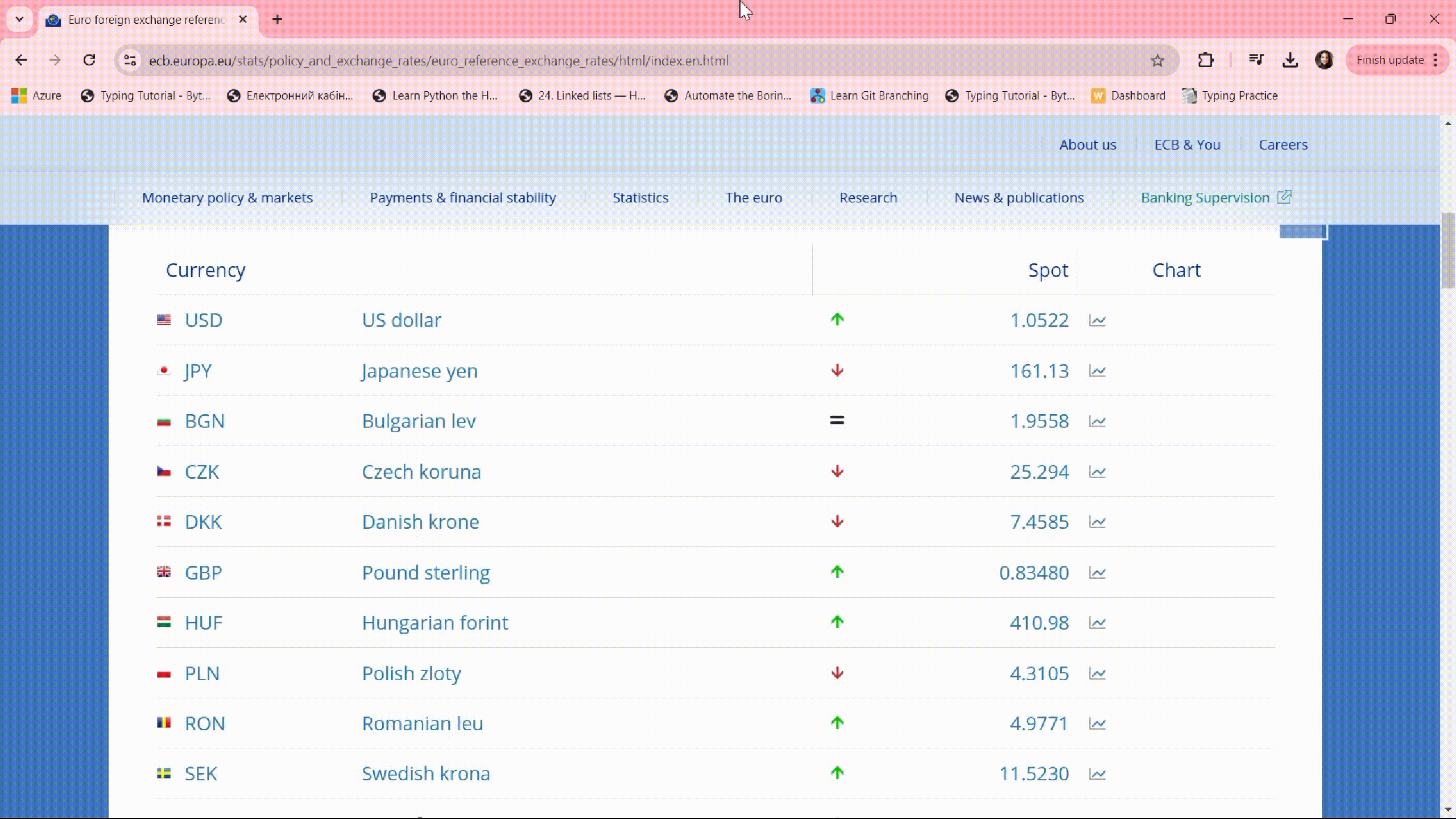
Task: Click the Finish update button
Action: [x=1389, y=60]
